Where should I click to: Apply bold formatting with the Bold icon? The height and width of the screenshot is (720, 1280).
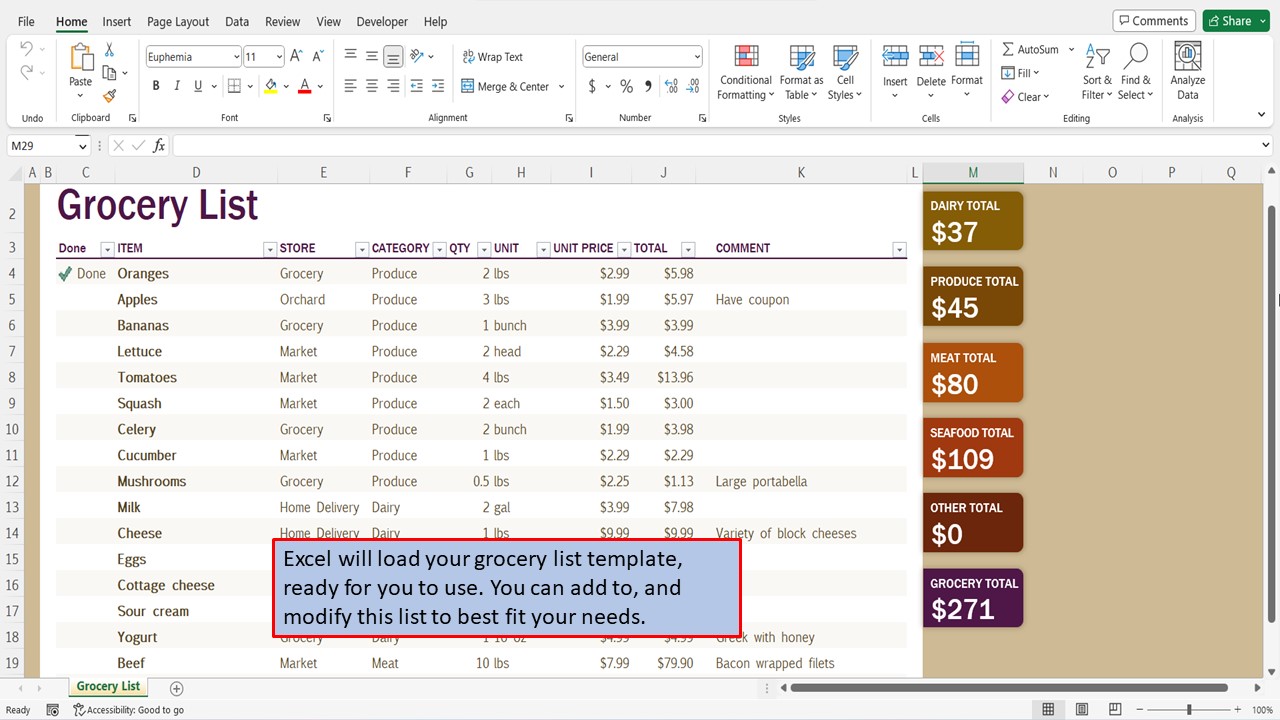pyautogui.click(x=155, y=86)
